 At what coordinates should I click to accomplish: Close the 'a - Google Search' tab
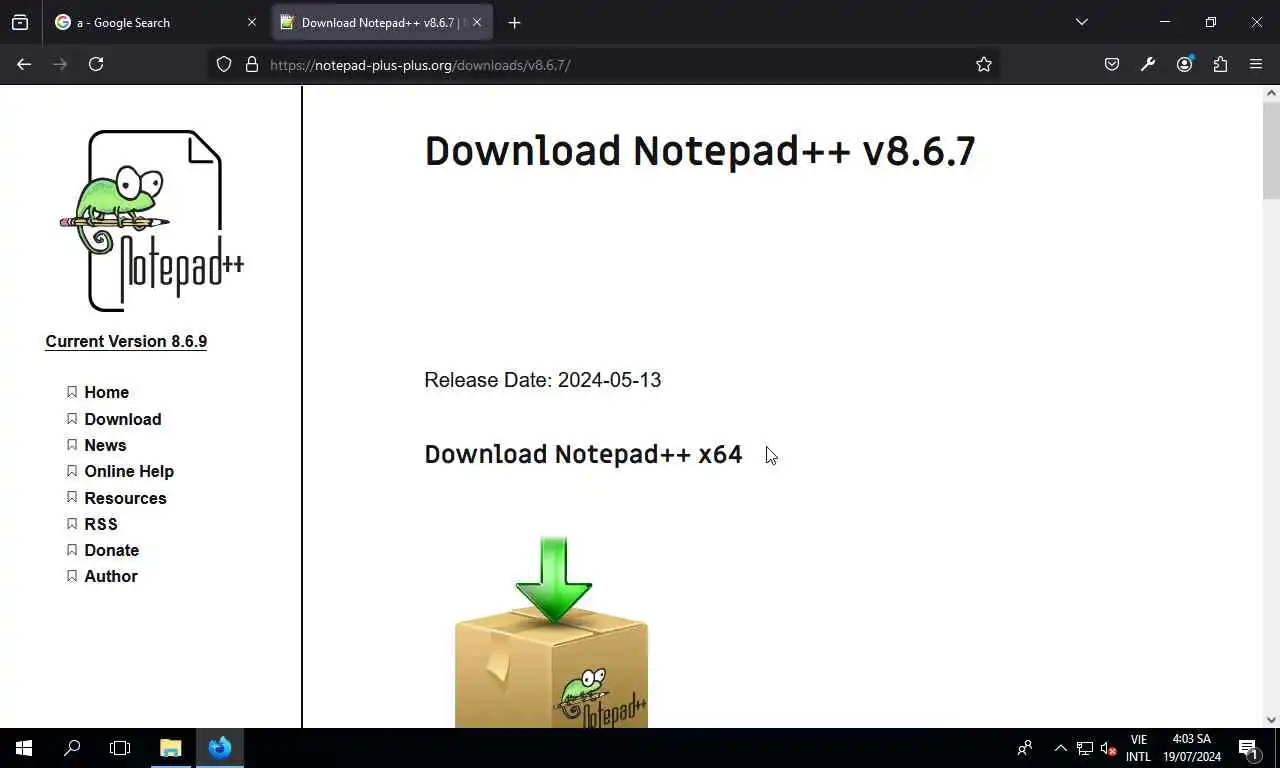(x=252, y=22)
